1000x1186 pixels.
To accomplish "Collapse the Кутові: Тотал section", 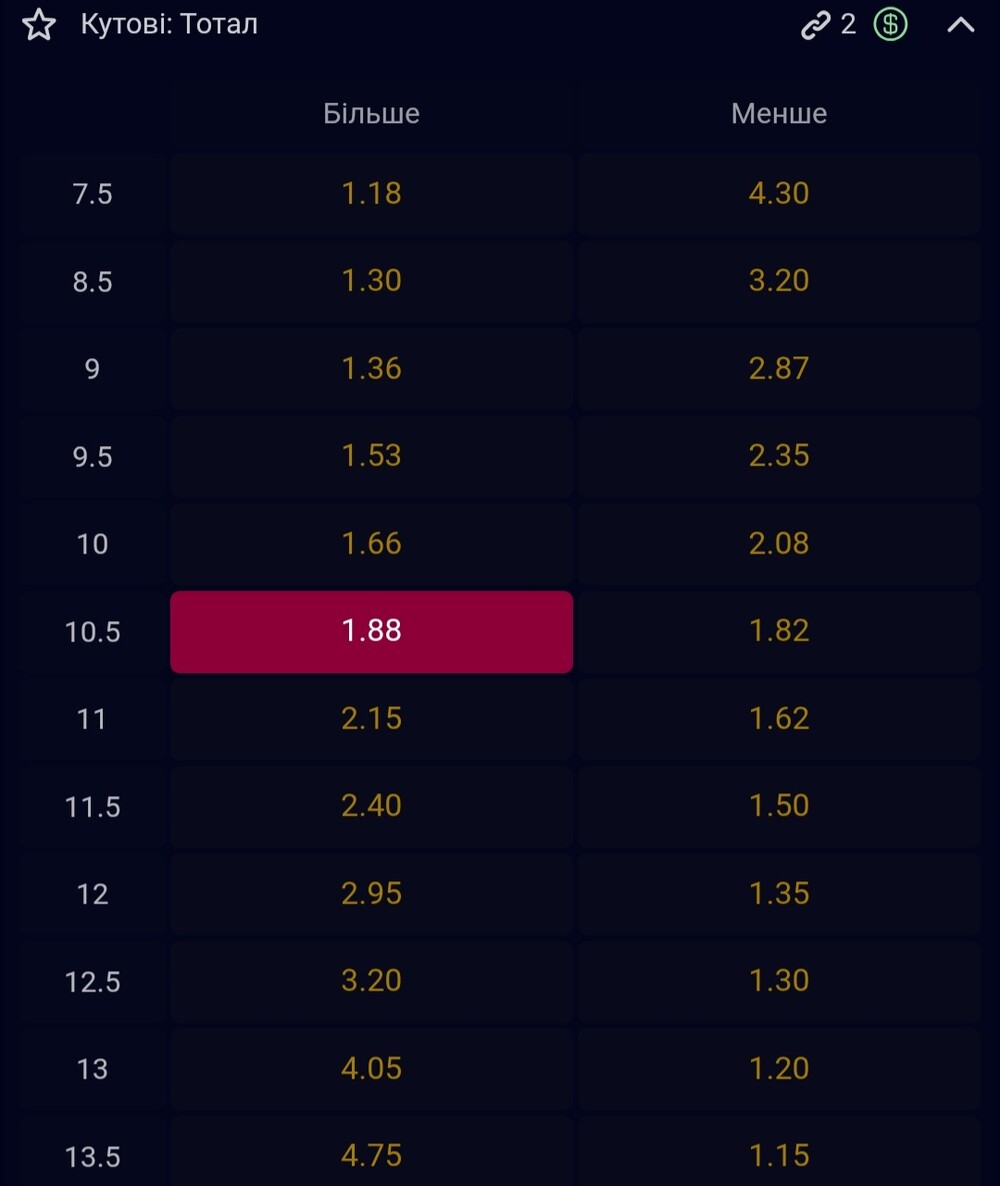I will [x=960, y=25].
